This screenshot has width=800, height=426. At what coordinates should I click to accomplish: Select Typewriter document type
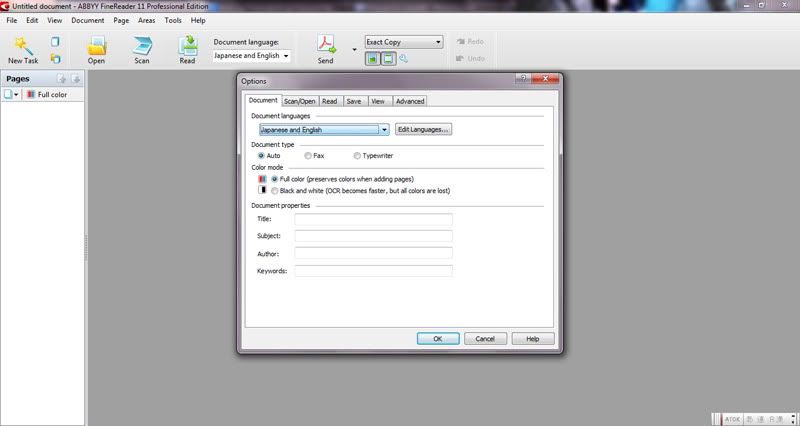point(357,156)
